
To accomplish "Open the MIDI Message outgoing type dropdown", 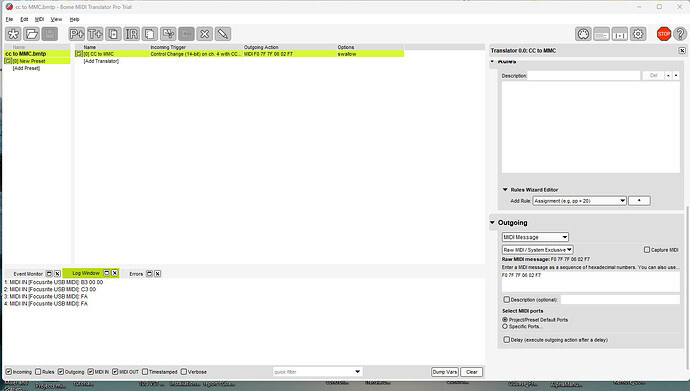I will click(x=535, y=237).
